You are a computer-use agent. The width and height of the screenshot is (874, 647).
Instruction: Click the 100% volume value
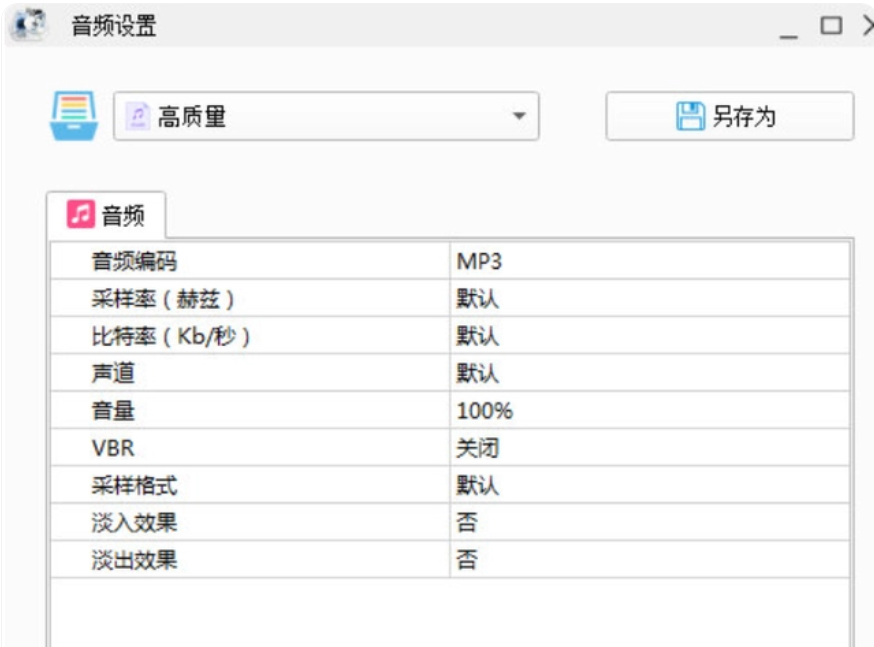[484, 411]
